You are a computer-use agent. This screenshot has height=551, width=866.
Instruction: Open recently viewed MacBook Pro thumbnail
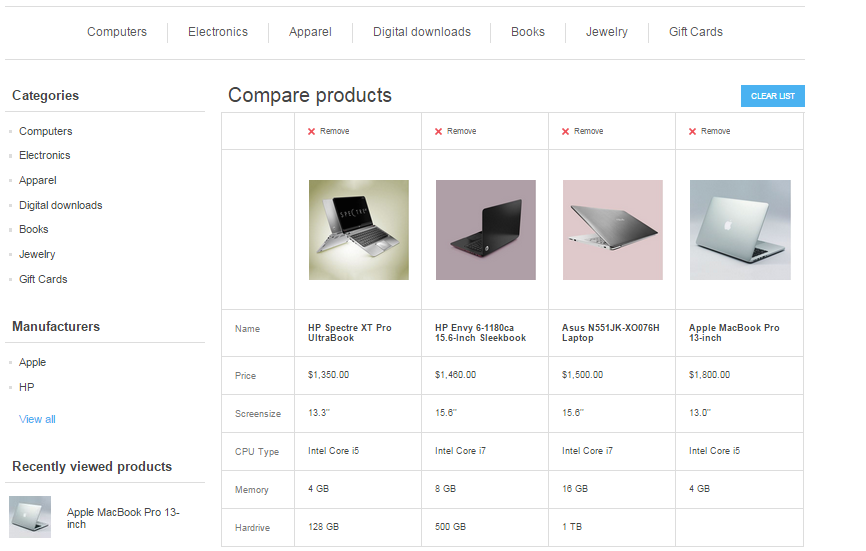30,517
